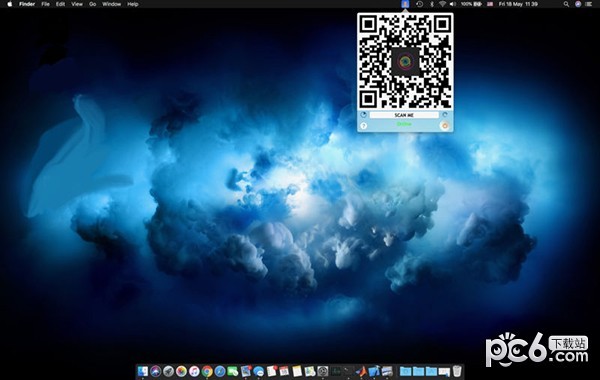
Task: Open the Go menu
Action: (93, 4)
